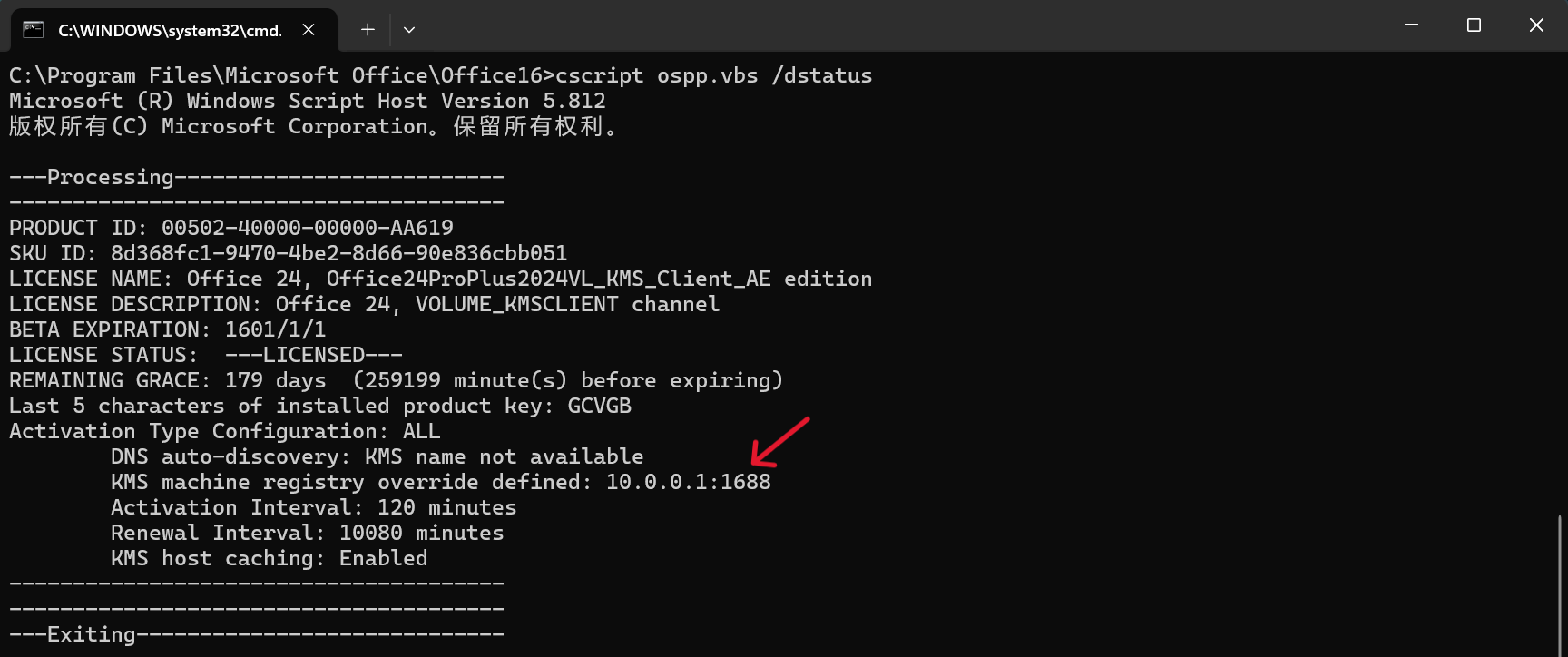Click the ---Exiting--- line
The image size is (1568, 657).
(257, 634)
